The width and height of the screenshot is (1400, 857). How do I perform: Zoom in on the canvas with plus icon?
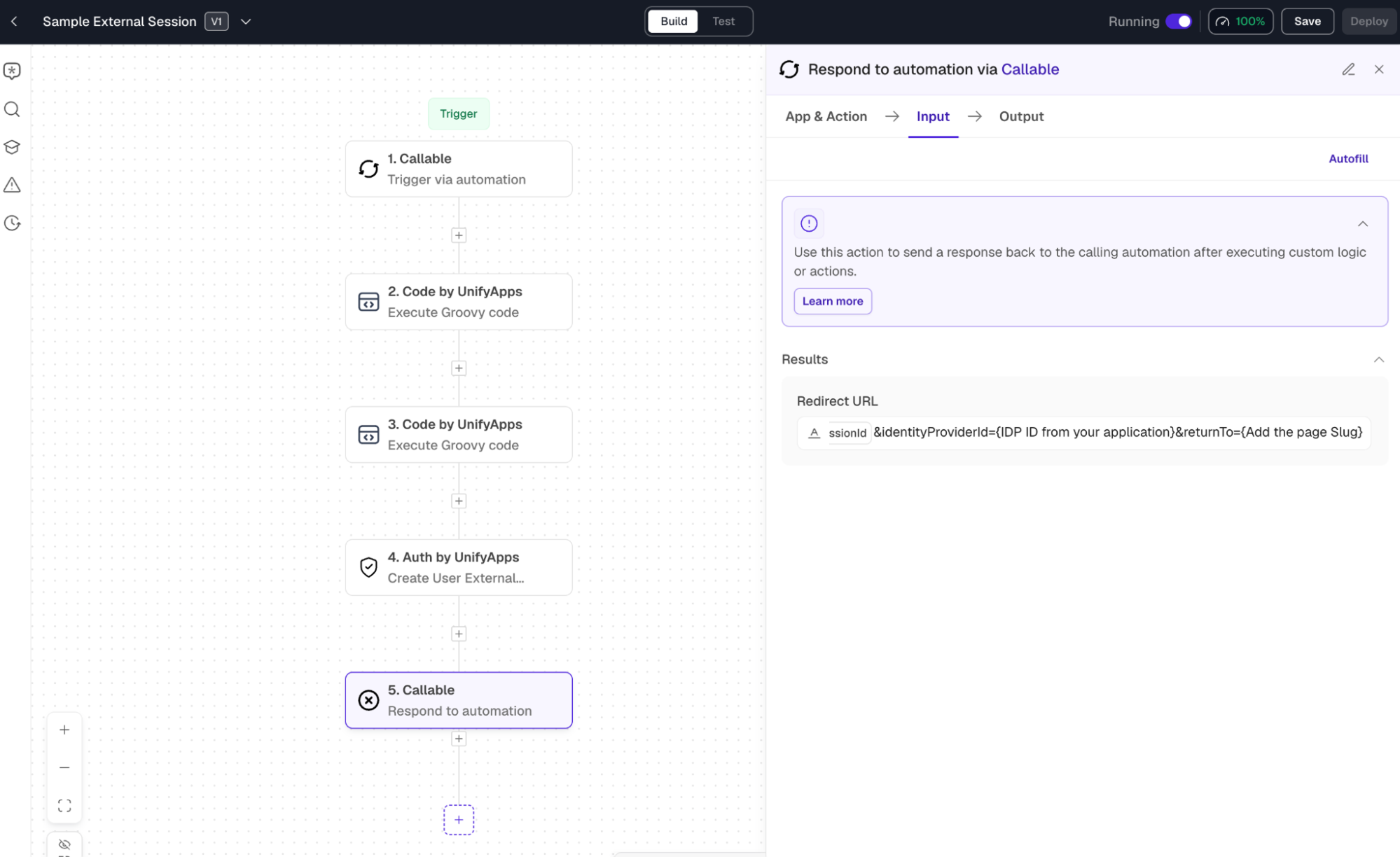point(64,730)
